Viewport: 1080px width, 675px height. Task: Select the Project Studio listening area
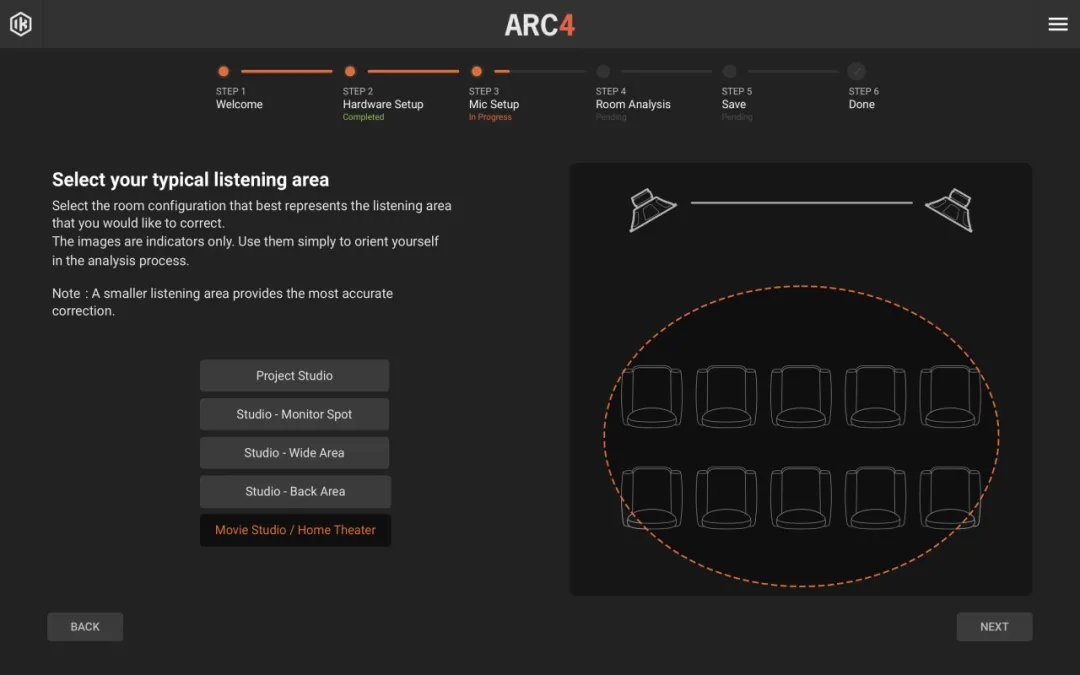[x=294, y=375]
